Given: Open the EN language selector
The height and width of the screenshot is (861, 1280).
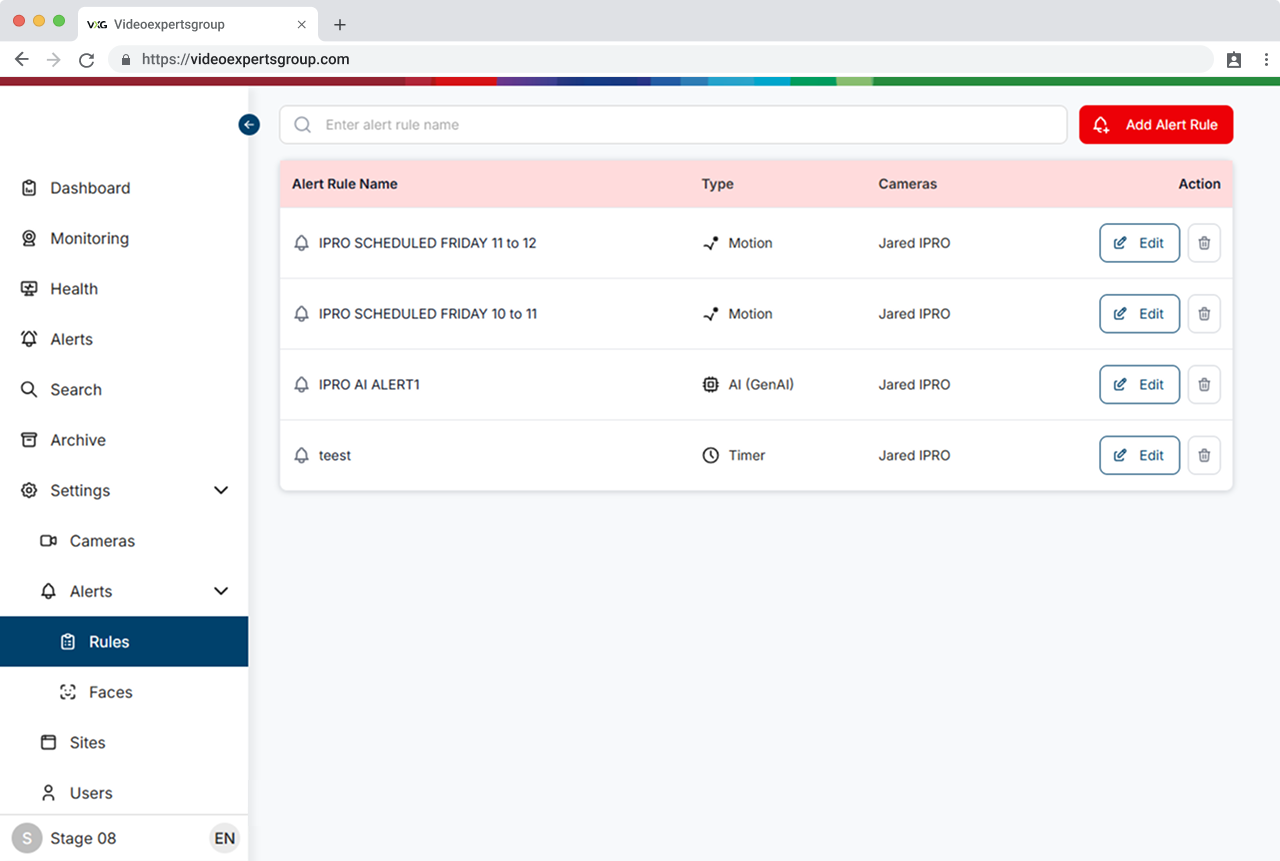Looking at the screenshot, I should coord(225,838).
